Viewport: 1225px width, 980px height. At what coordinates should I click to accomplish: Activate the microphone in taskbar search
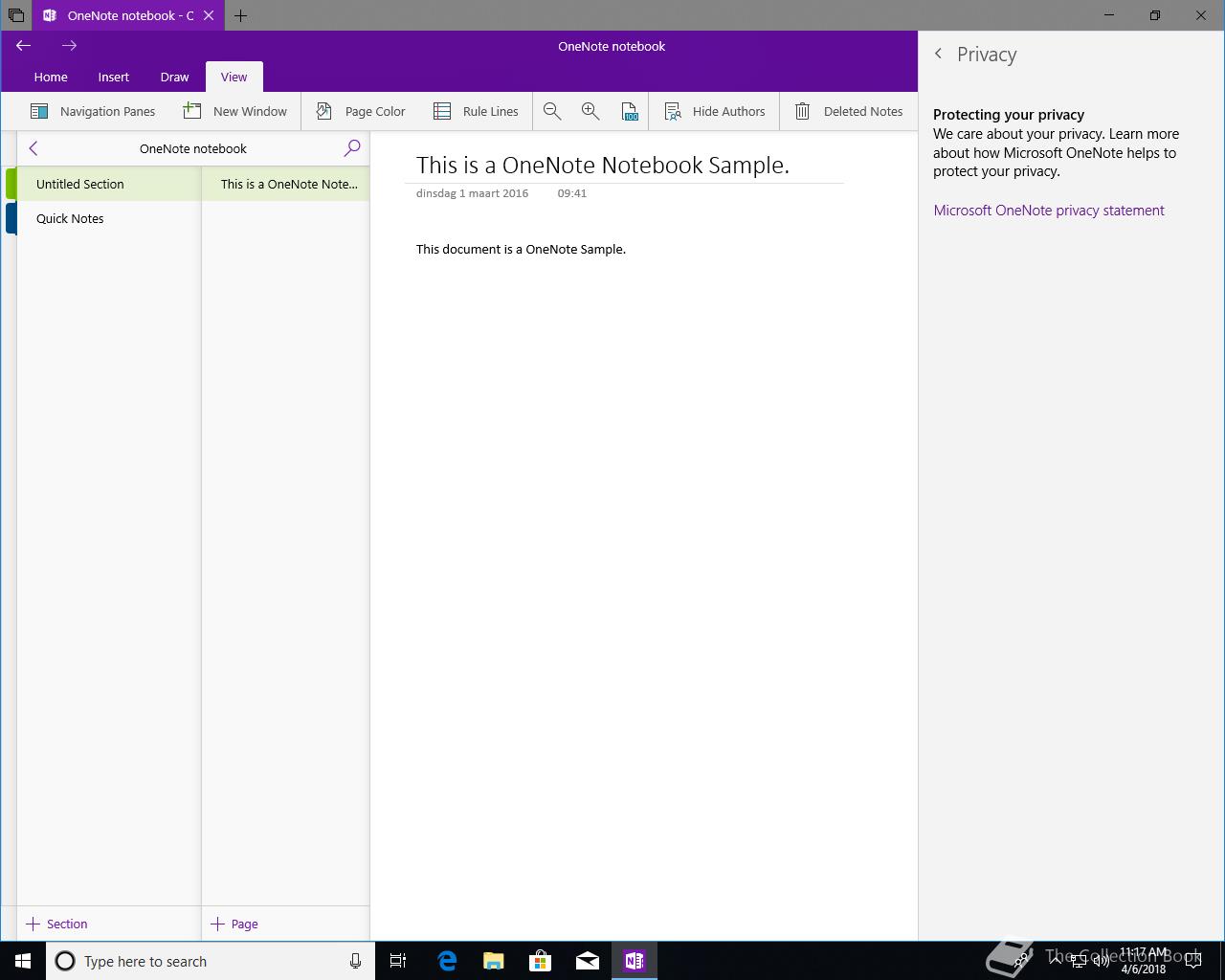(355, 961)
